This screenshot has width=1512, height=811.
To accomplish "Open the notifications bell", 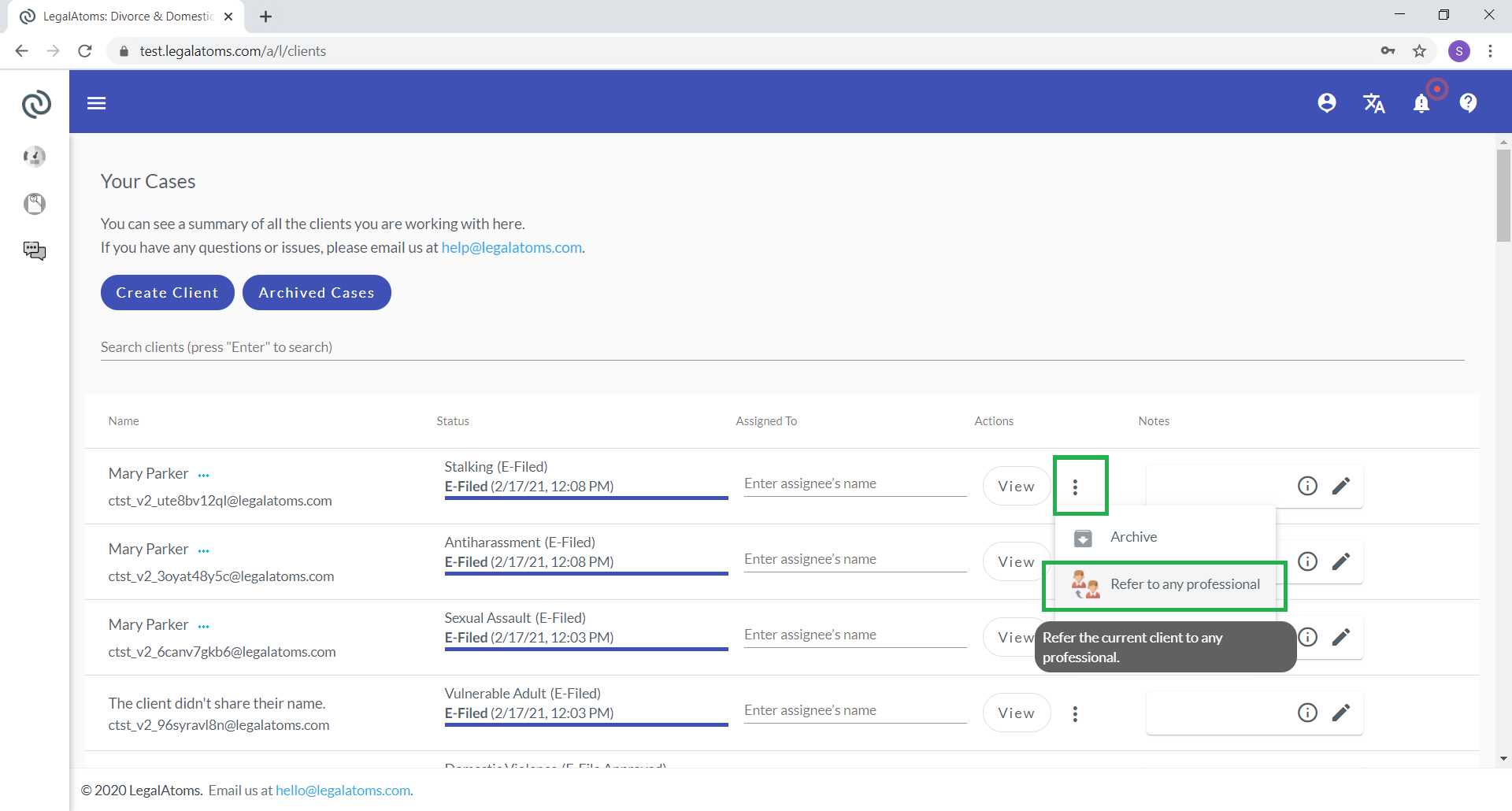I will (1421, 103).
